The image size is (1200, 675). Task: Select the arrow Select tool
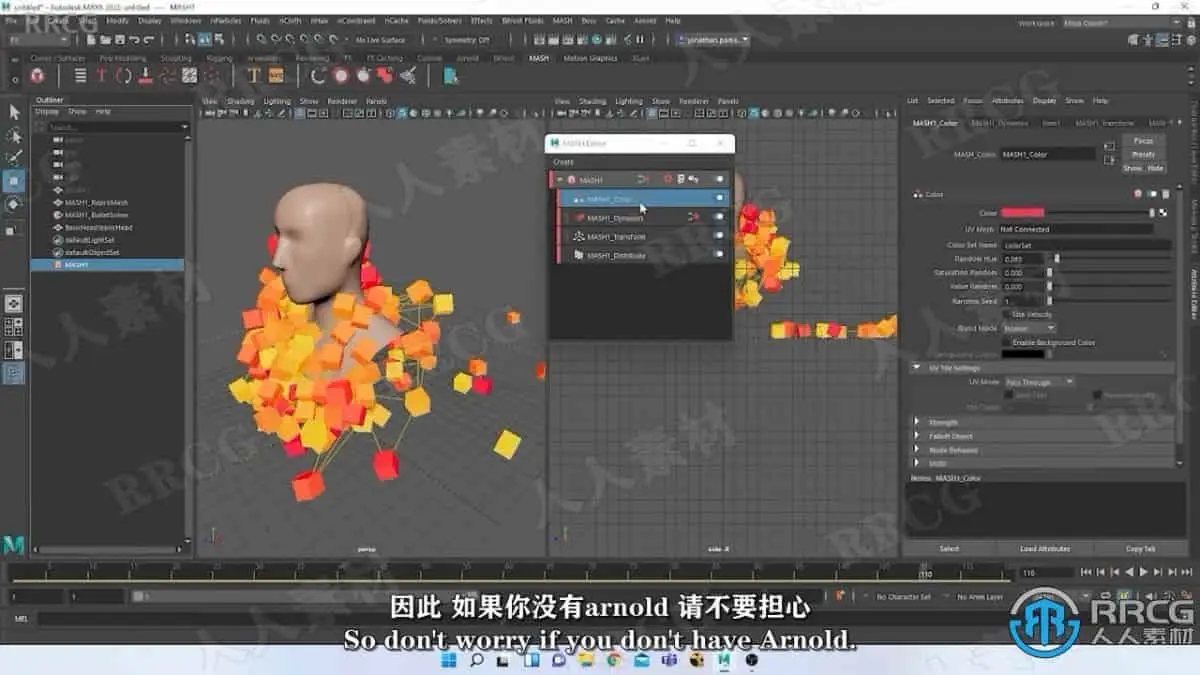[14, 112]
